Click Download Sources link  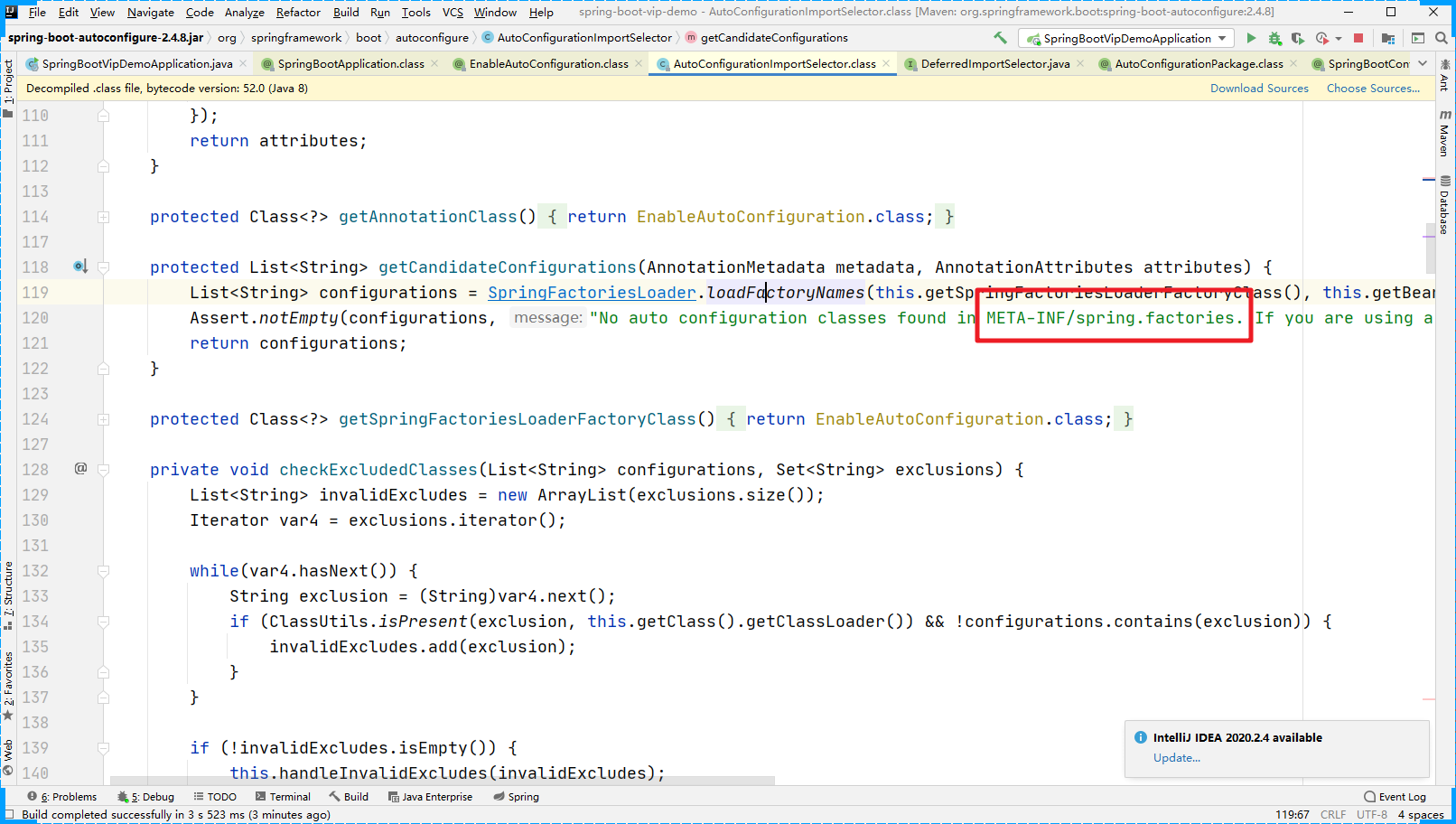coord(1259,88)
